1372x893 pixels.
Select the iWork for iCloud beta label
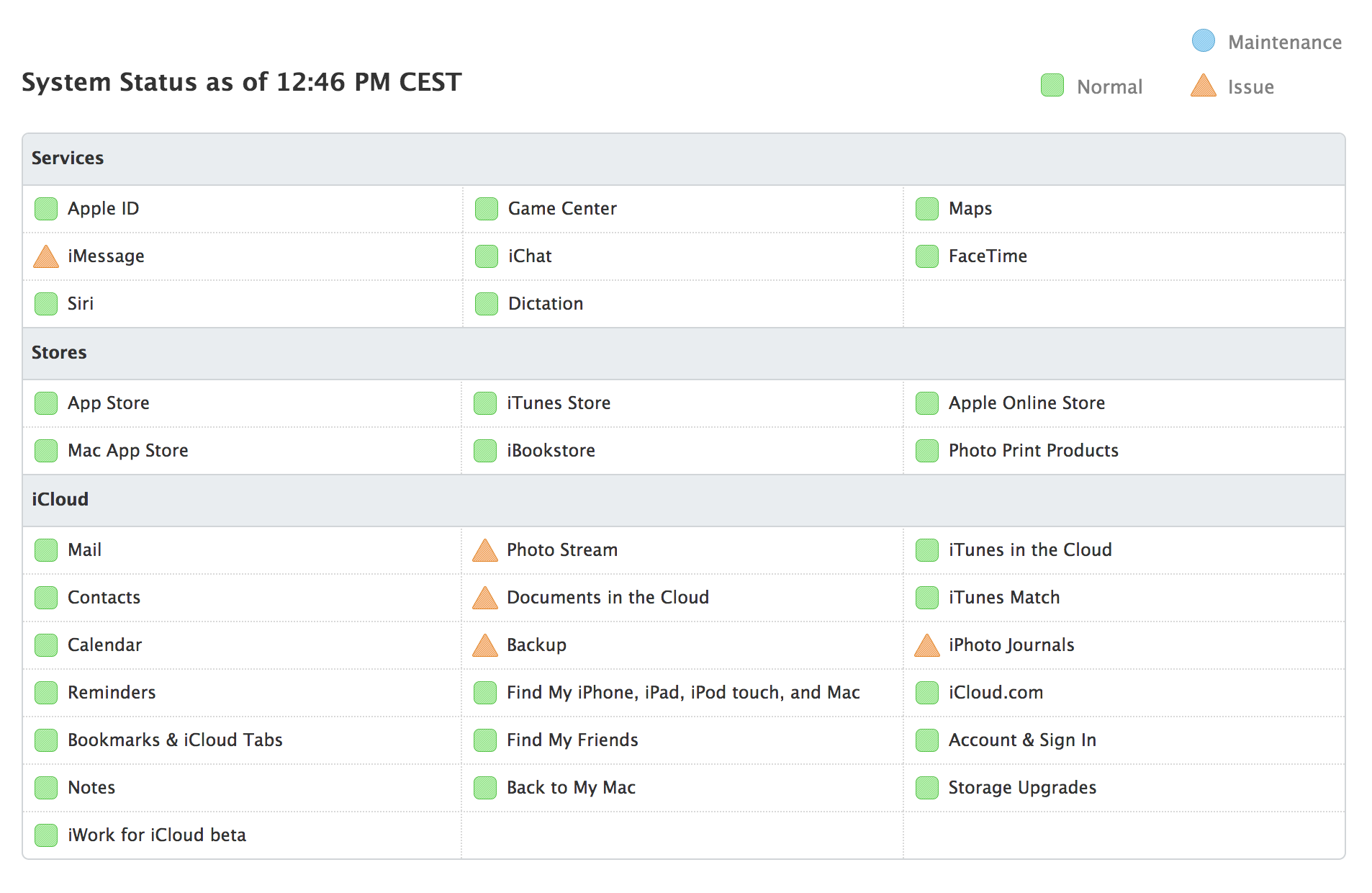pos(157,835)
